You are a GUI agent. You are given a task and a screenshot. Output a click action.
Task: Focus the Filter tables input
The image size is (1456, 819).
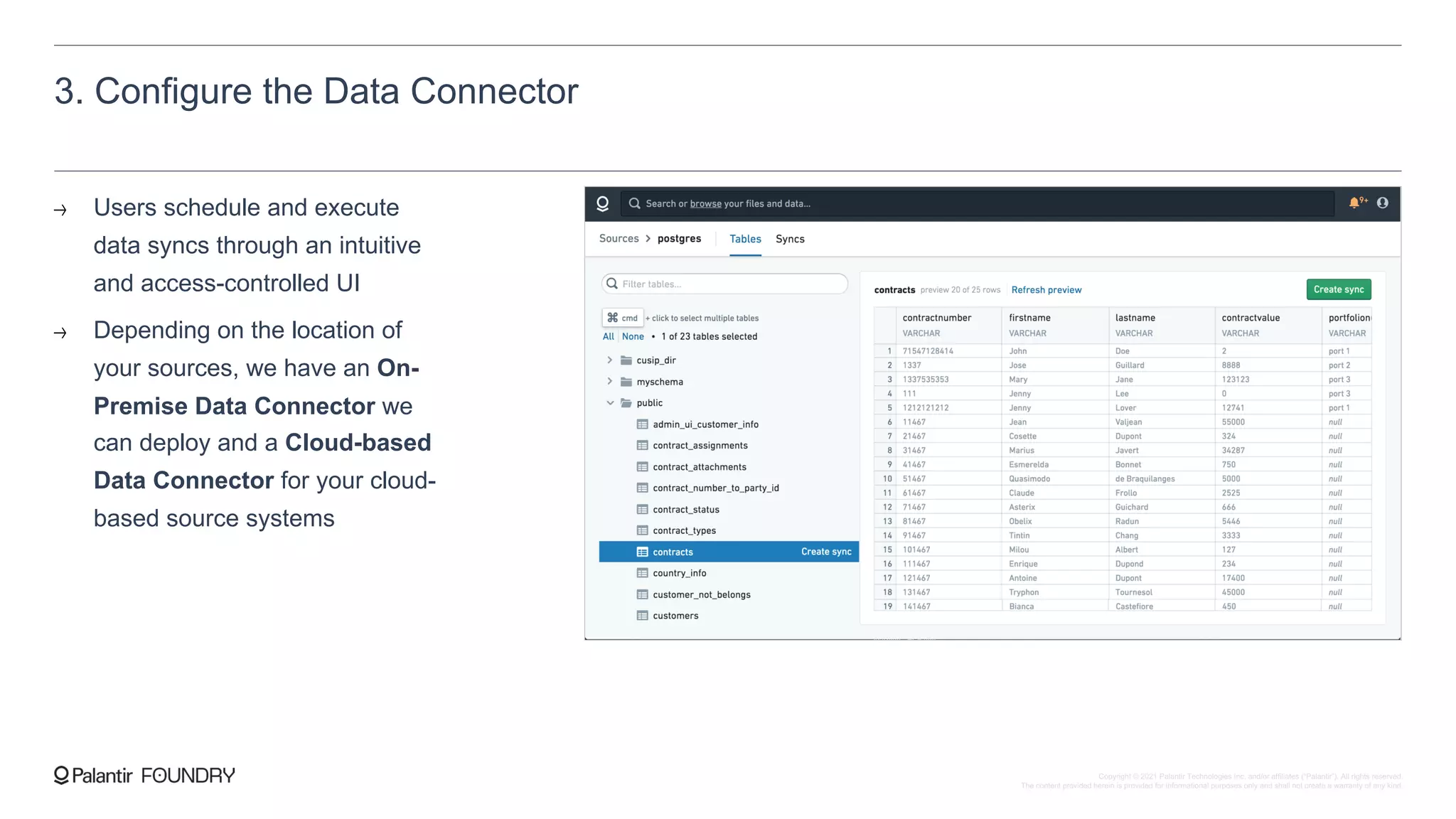(x=724, y=284)
